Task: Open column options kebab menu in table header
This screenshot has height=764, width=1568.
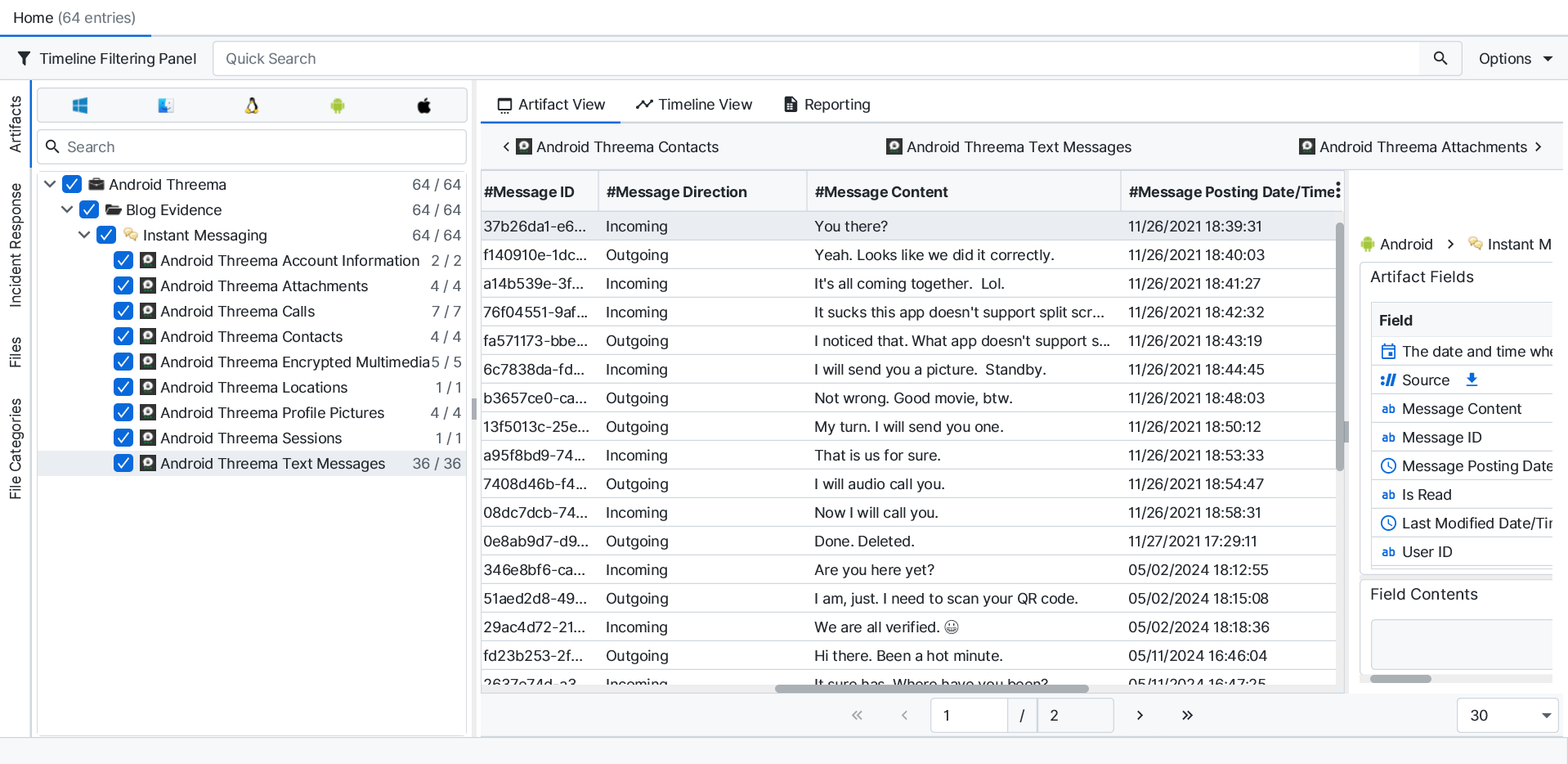Action: [x=1337, y=191]
